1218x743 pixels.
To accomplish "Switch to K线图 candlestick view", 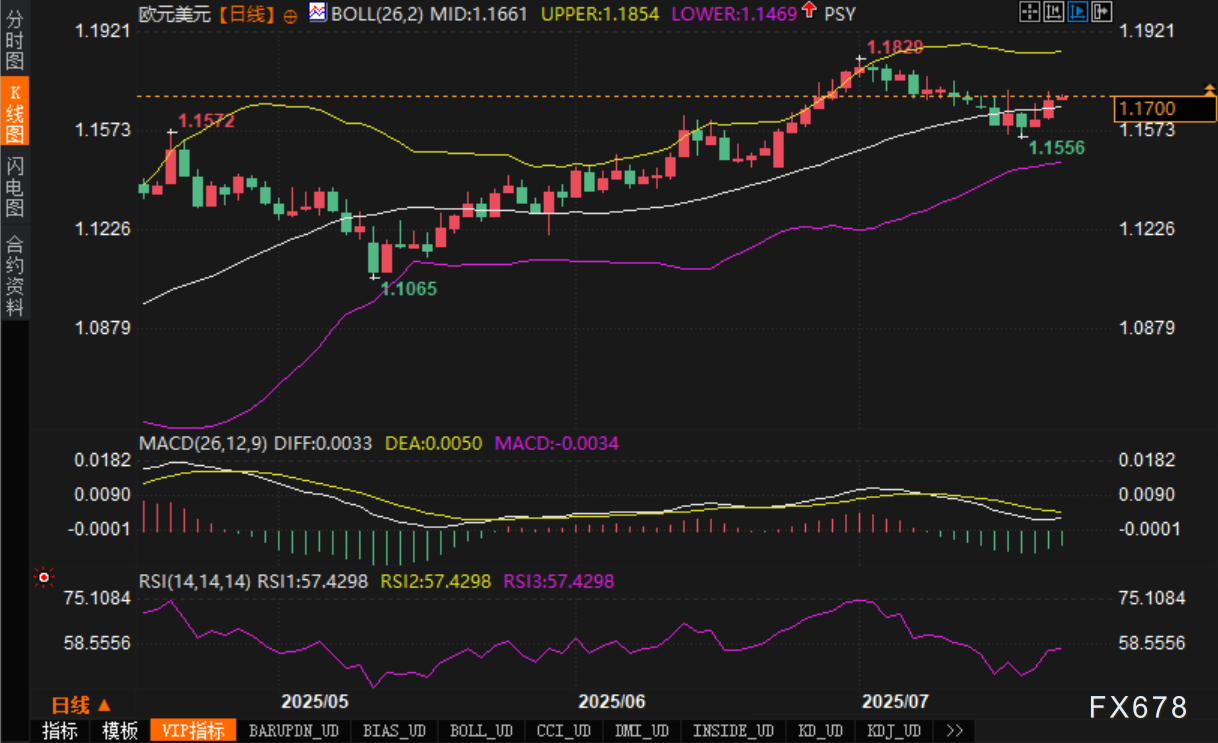I will pos(14,113).
